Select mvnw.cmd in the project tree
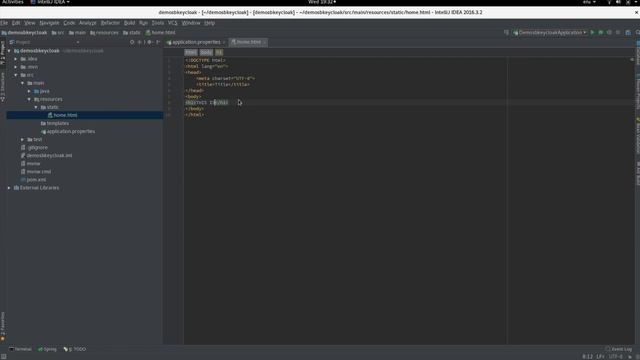 pyautogui.click(x=36, y=172)
